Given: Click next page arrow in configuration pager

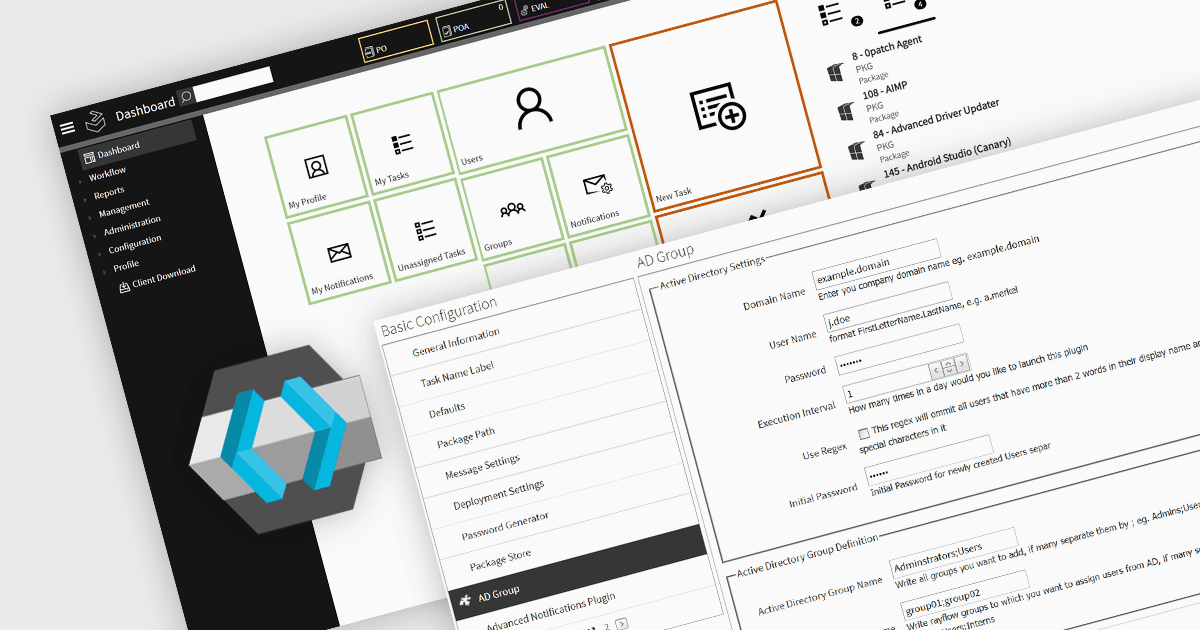Looking at the screenshot, I should (x=622, y=624).
